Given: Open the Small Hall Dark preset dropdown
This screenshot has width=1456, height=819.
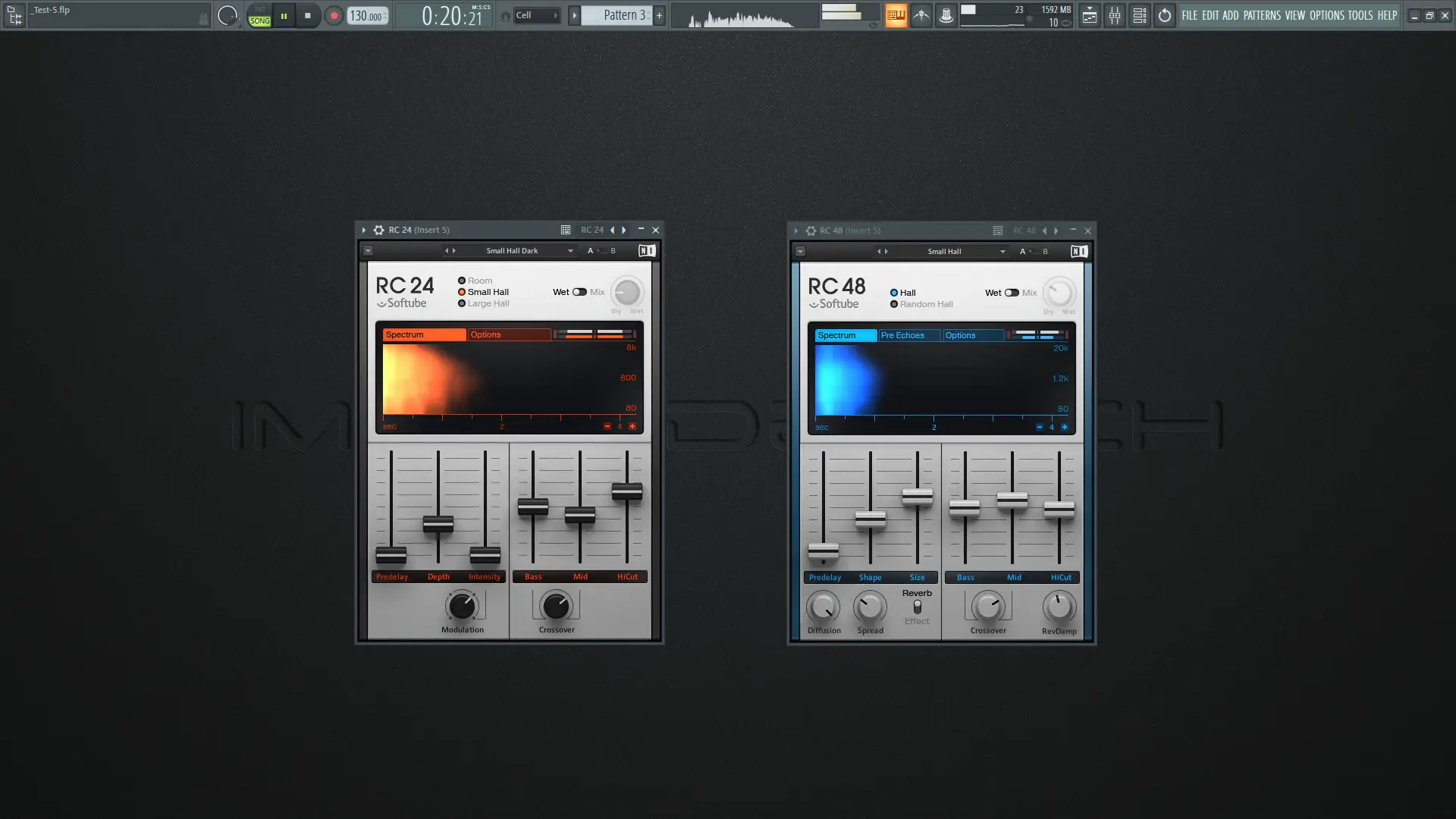Looking at the screenshot, I should pos(527,250).
